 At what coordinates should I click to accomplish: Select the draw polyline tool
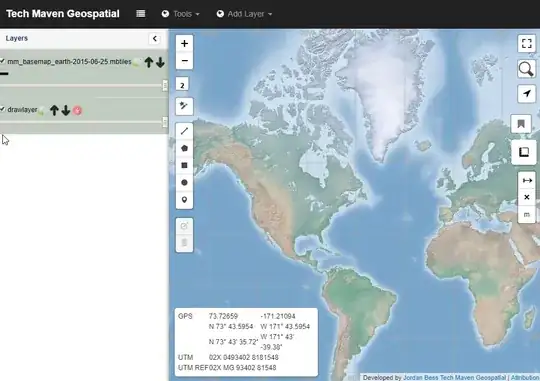click(184, 131)
